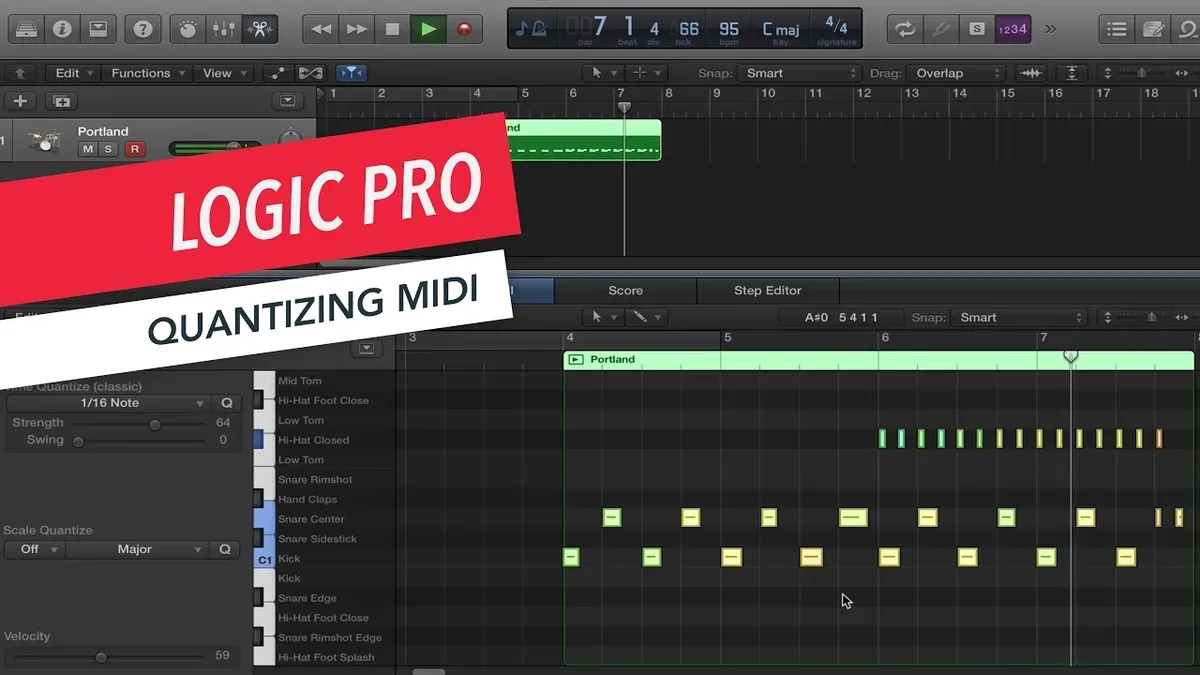Open the Scale Quantize Off dropdown
Viewport: 1200px width, 675px height.
coord(34,549)
